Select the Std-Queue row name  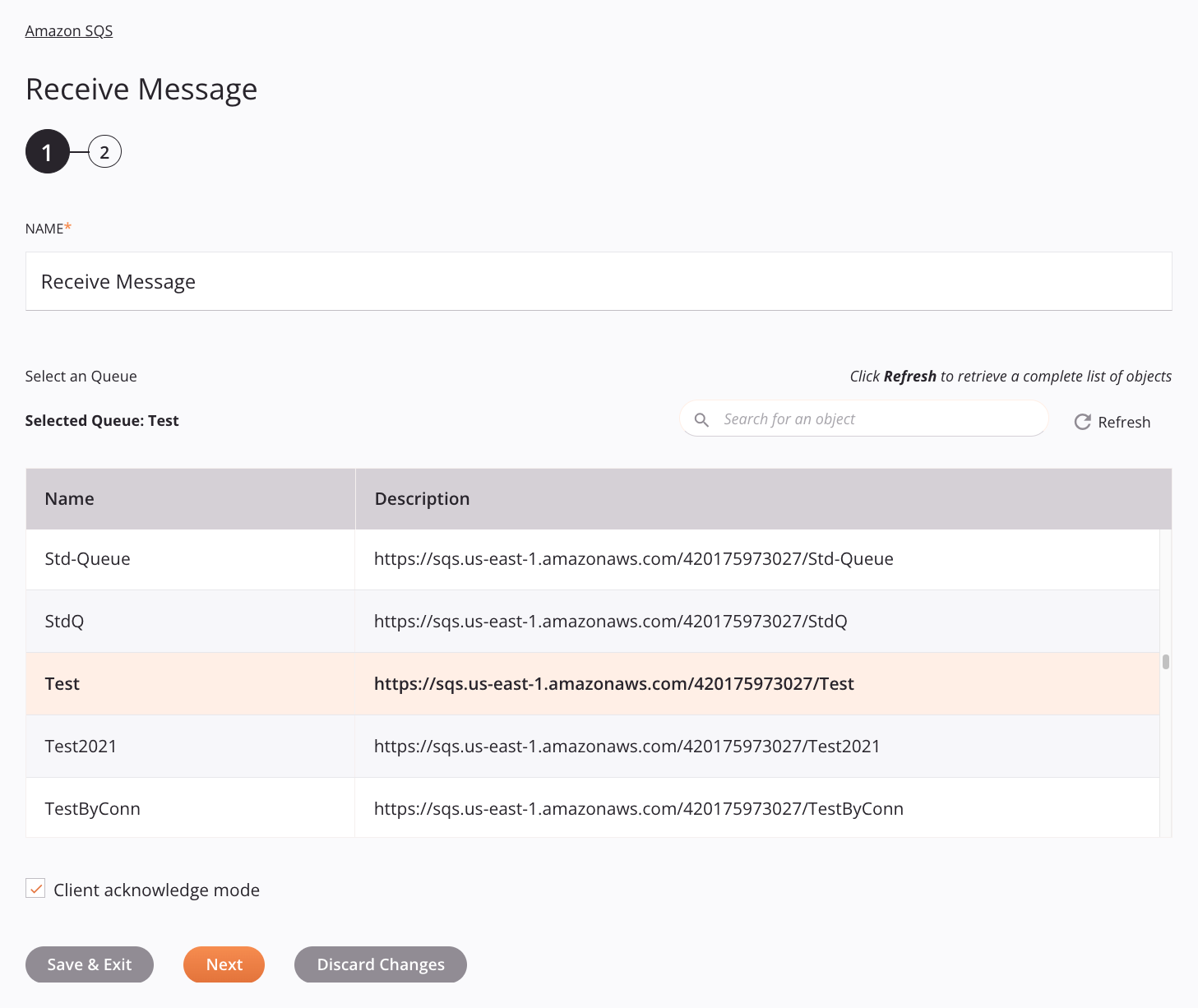click(x=87, y=559)
